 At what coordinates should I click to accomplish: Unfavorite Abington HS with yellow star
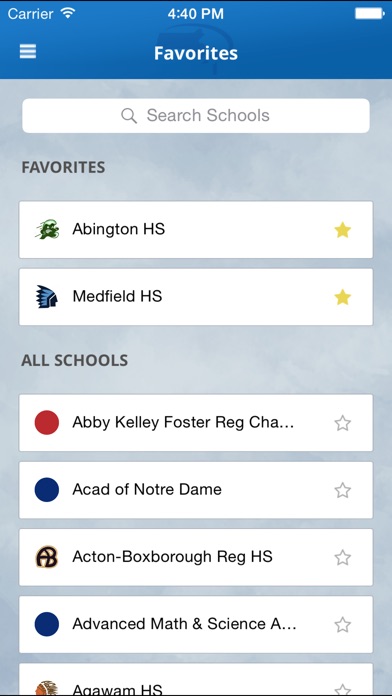coord(342,230)
